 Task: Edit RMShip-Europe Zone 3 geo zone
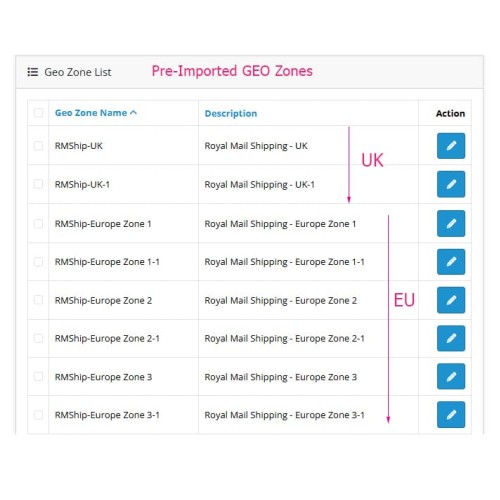click(451, 376)
